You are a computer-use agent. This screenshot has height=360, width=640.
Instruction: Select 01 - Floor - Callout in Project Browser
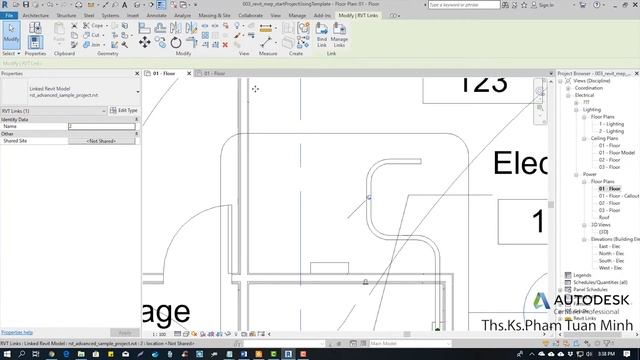(x=619, y=196)
